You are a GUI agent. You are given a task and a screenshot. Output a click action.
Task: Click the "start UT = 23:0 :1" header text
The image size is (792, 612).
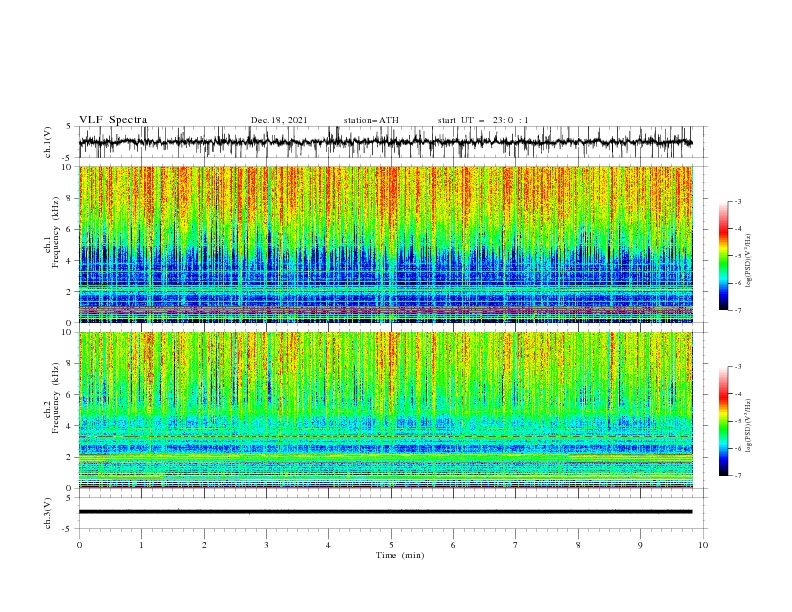pos(483,120)
